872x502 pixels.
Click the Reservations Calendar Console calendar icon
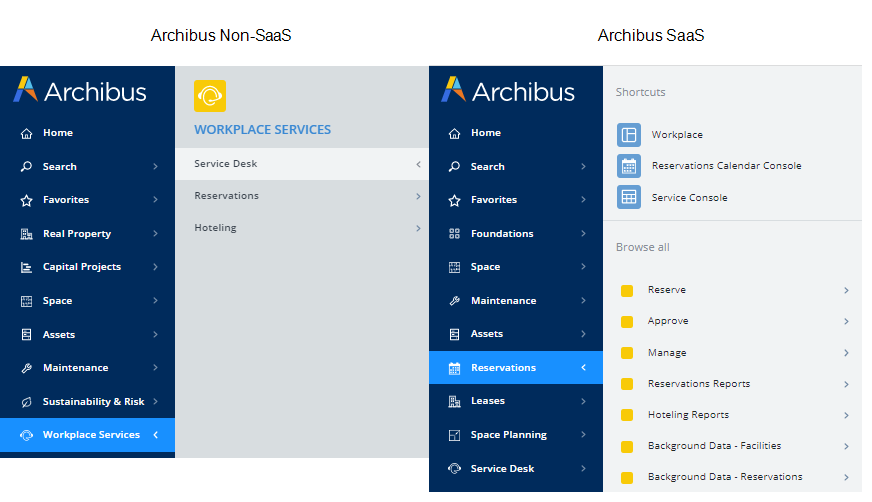[629, 166]
